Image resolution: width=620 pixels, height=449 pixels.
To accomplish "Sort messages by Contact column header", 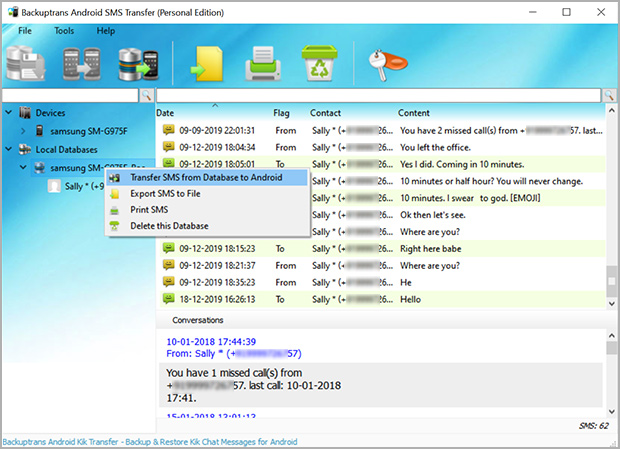I will tap(325, 113).
